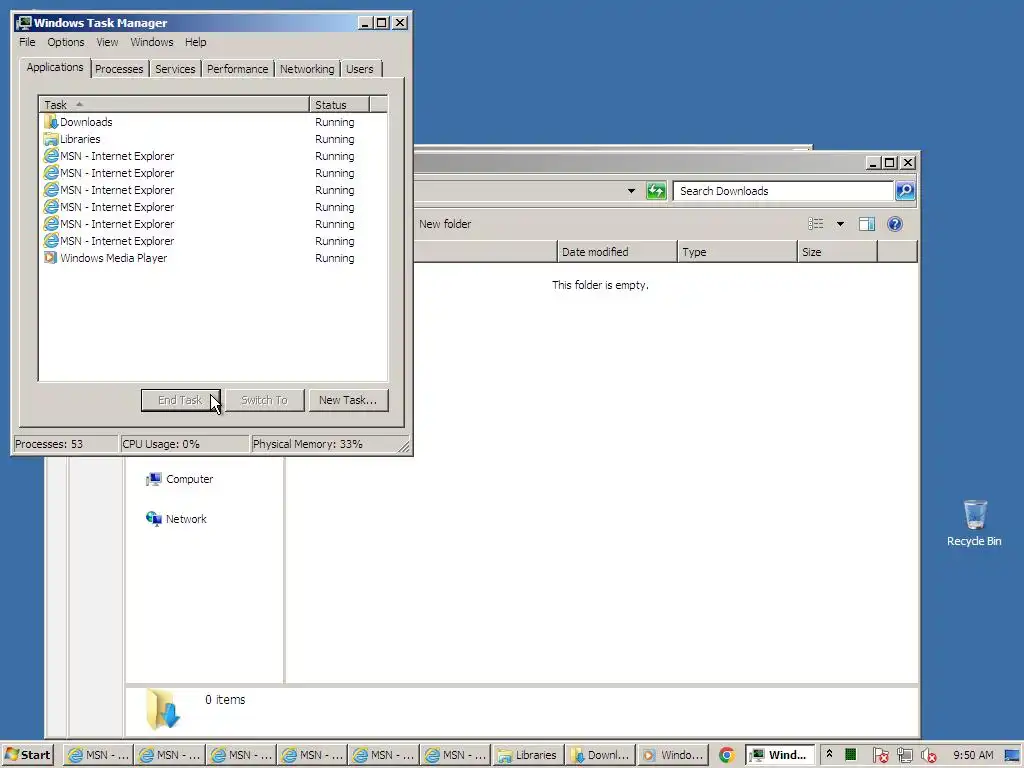Click the Processes: 53 status entry
The width and height of the screenshot is (1024, 768).
[x=65, y=444]
